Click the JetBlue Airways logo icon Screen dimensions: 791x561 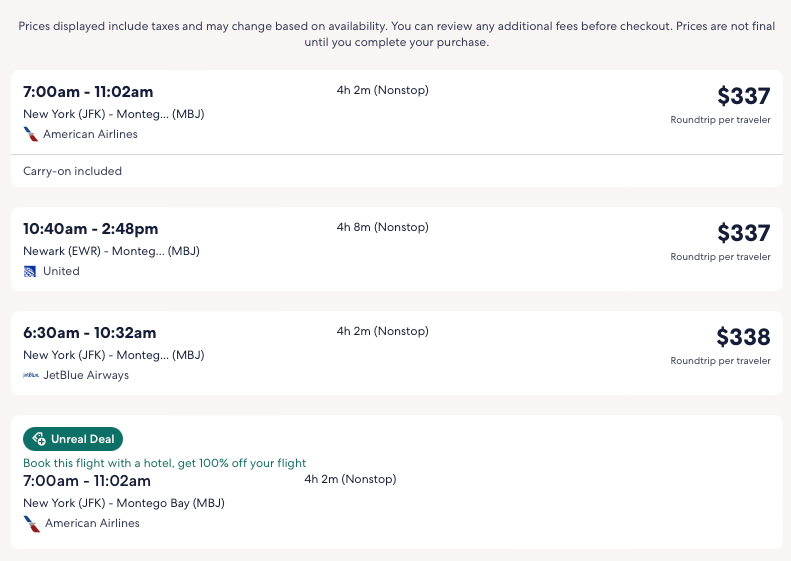pos(31,375)
